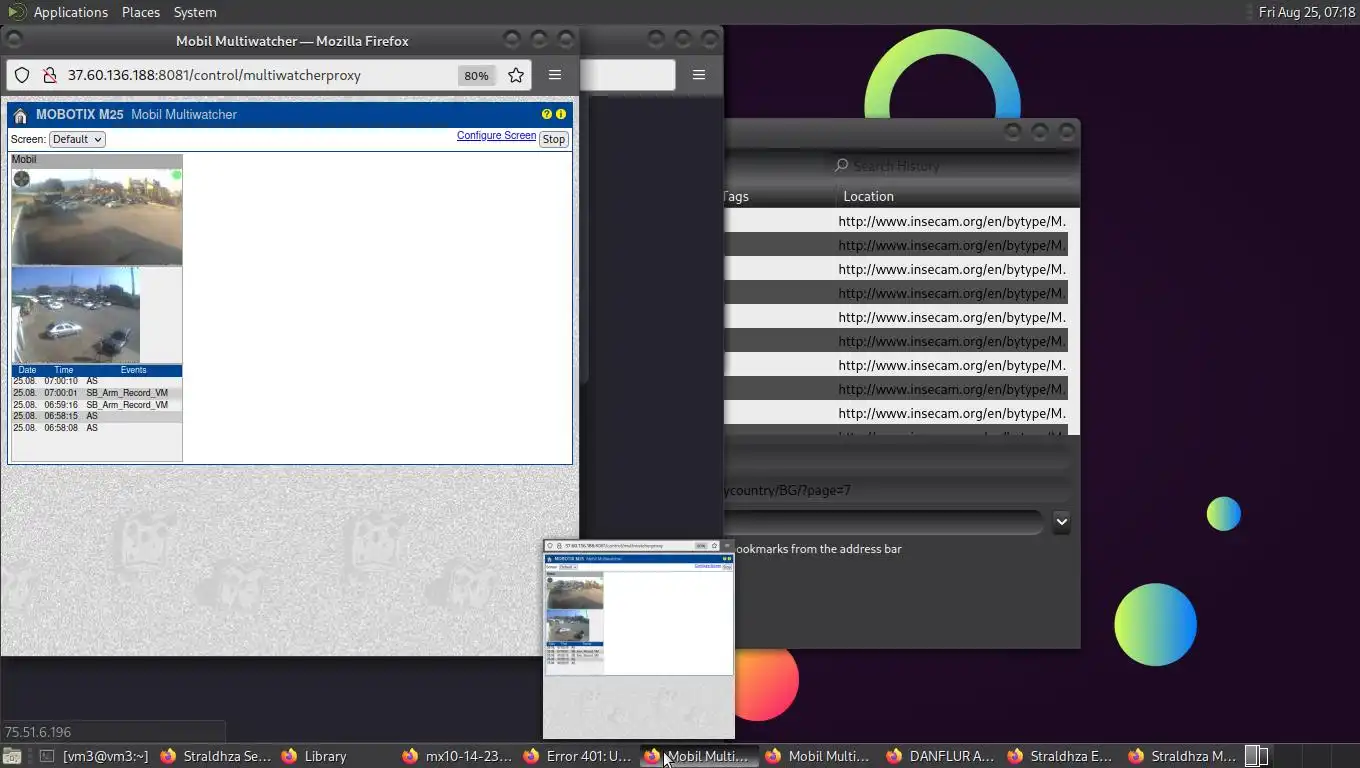Screen dimensions: 1360x768
Task: Stop the Multiwatcher with the Stop button
Action: tap(553, 139)
